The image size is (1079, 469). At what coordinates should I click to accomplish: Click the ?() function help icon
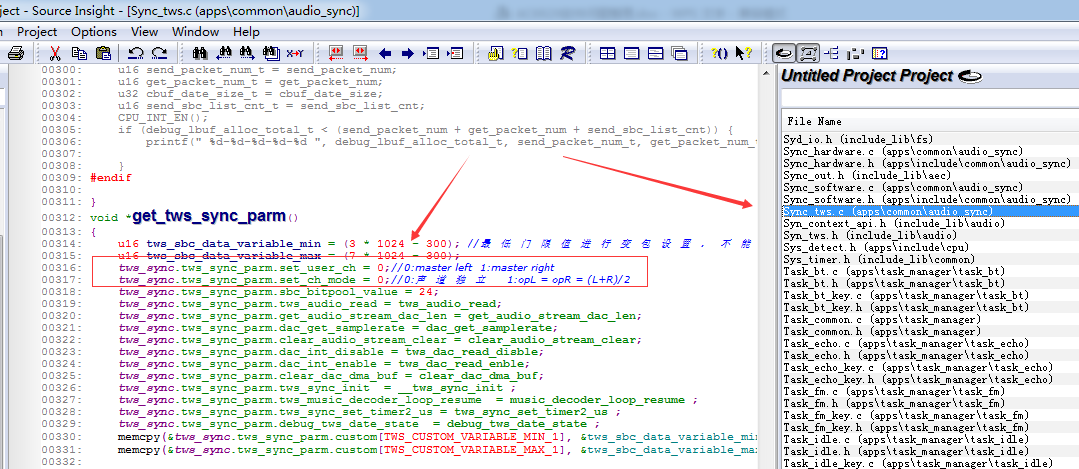pyautogui.click(x=720, y=53)
